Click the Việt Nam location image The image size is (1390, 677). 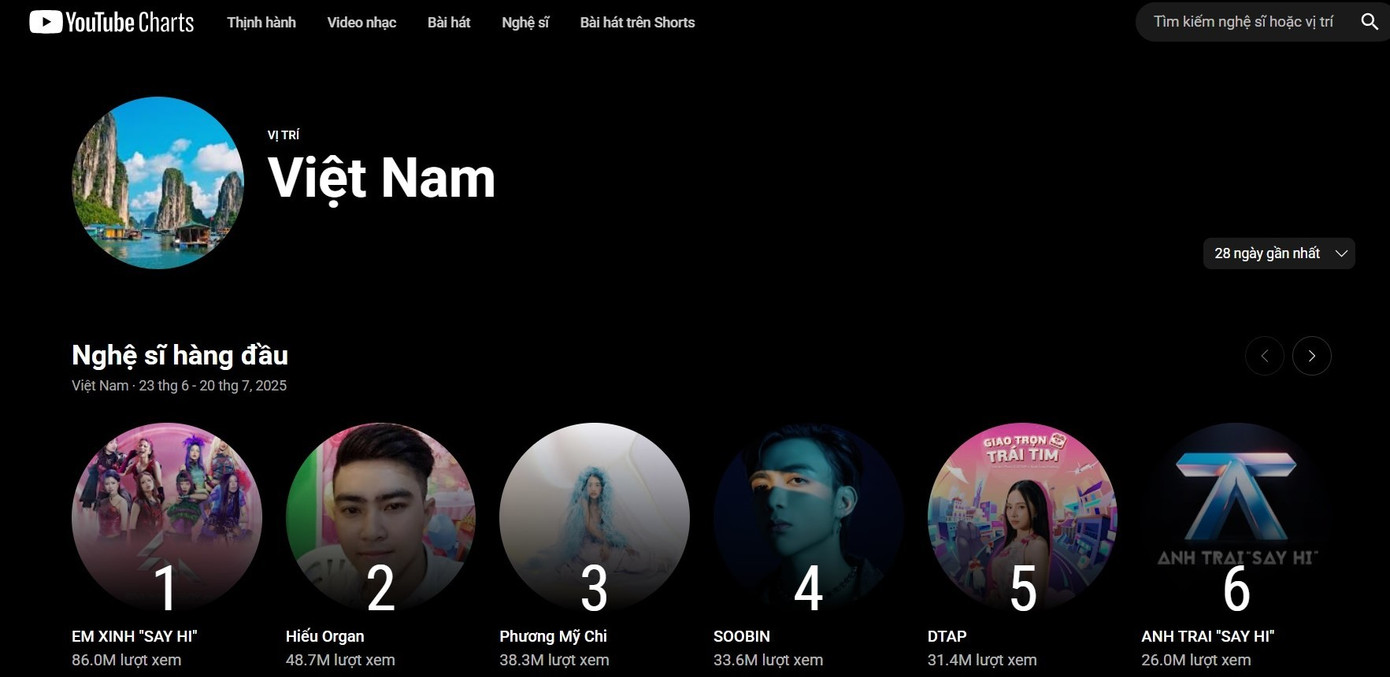(158, 183)
